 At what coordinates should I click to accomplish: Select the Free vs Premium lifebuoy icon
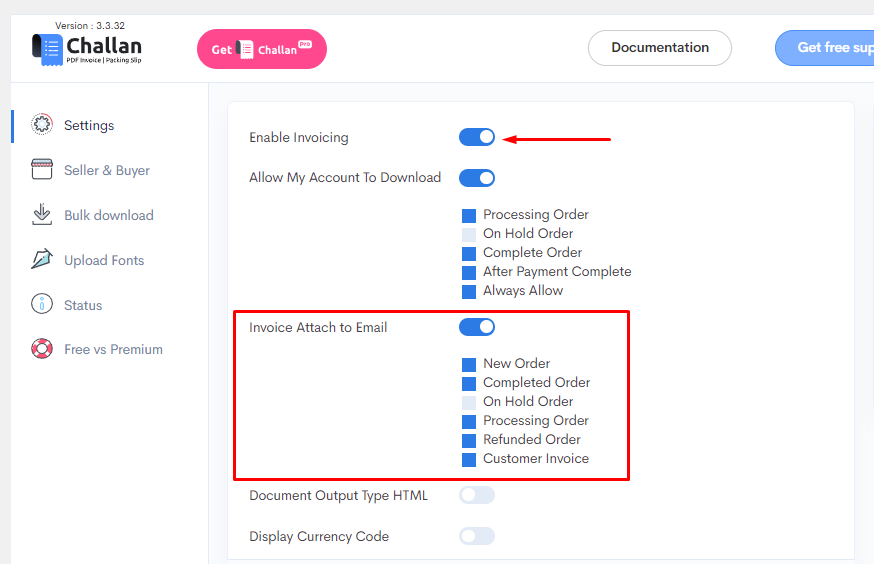click(x=42, y=349)
